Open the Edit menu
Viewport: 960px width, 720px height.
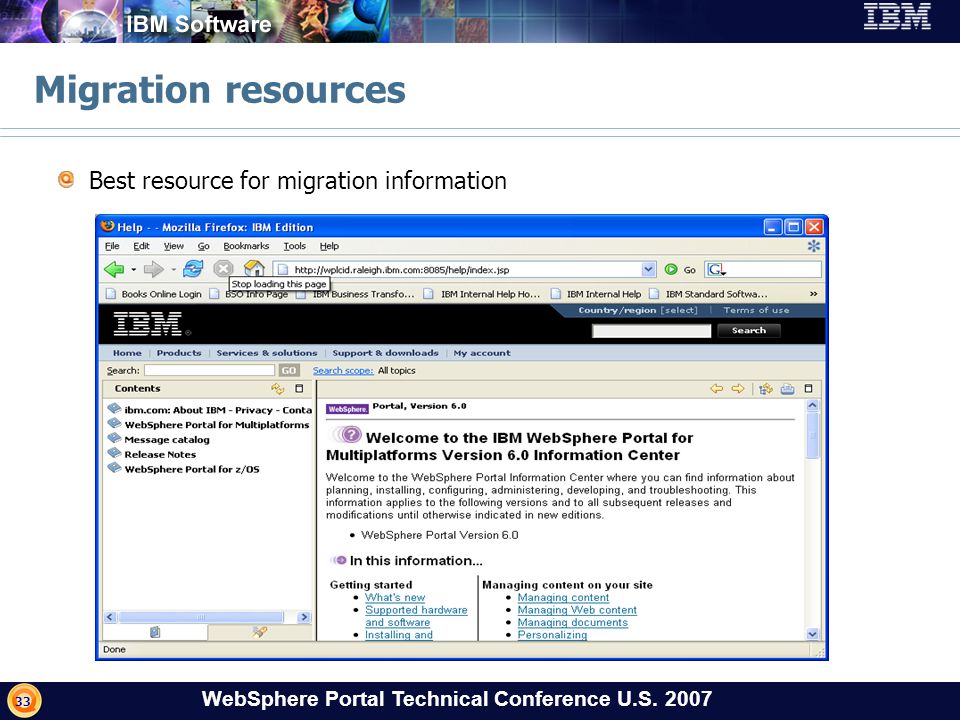(141, 246)
